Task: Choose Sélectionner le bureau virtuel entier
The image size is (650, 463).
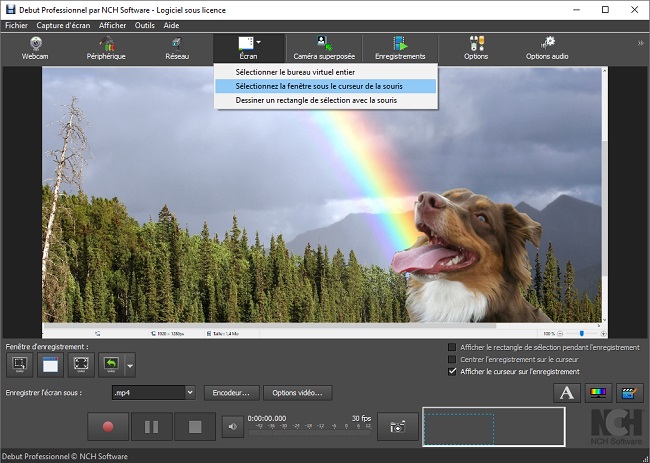Action: pos(326,72)
